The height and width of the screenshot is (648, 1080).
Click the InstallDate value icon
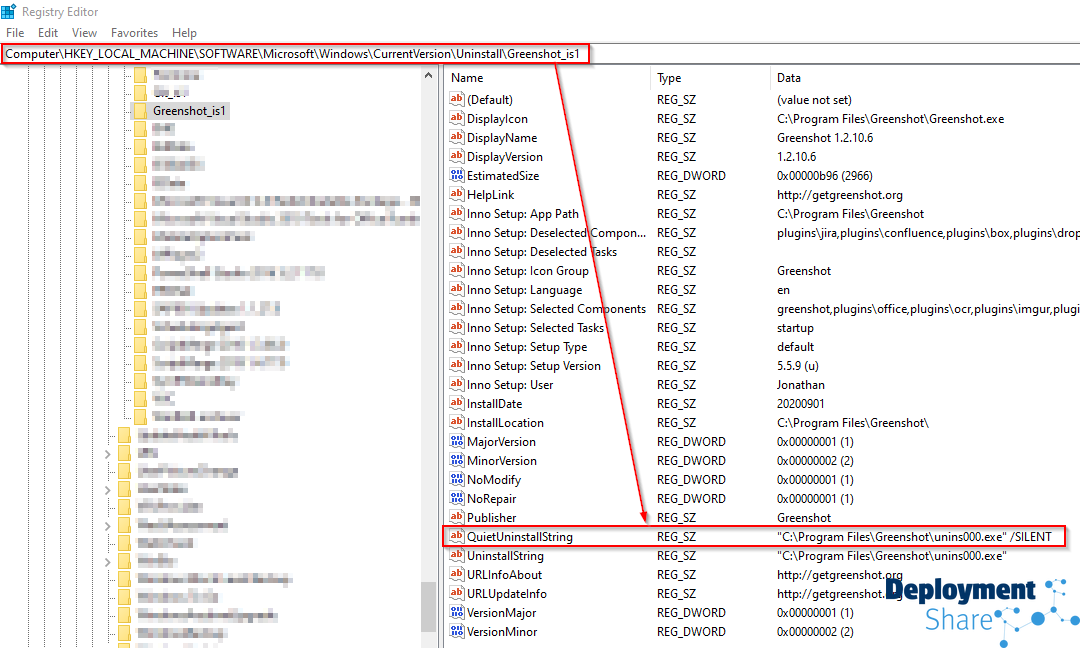coord(457,404)
